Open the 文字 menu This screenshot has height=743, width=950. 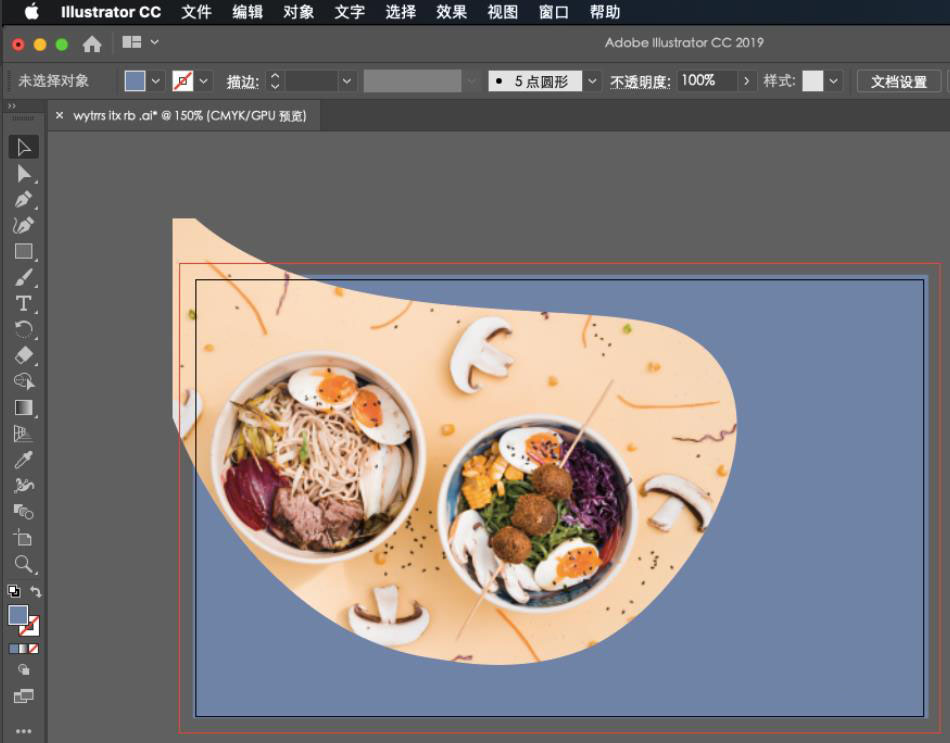[x=350, y=12]
